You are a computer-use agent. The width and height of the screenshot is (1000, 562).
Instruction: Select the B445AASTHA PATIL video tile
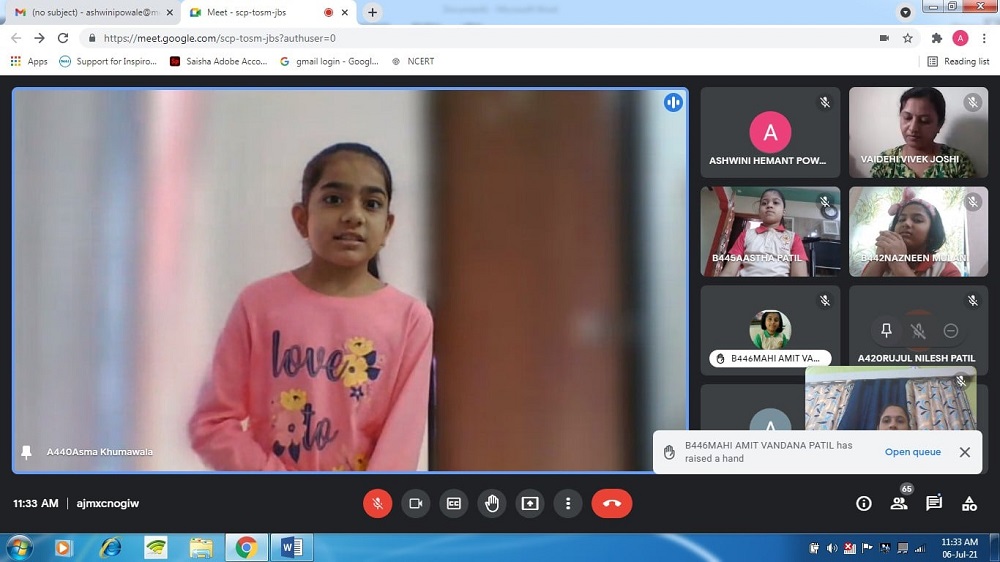770,232
